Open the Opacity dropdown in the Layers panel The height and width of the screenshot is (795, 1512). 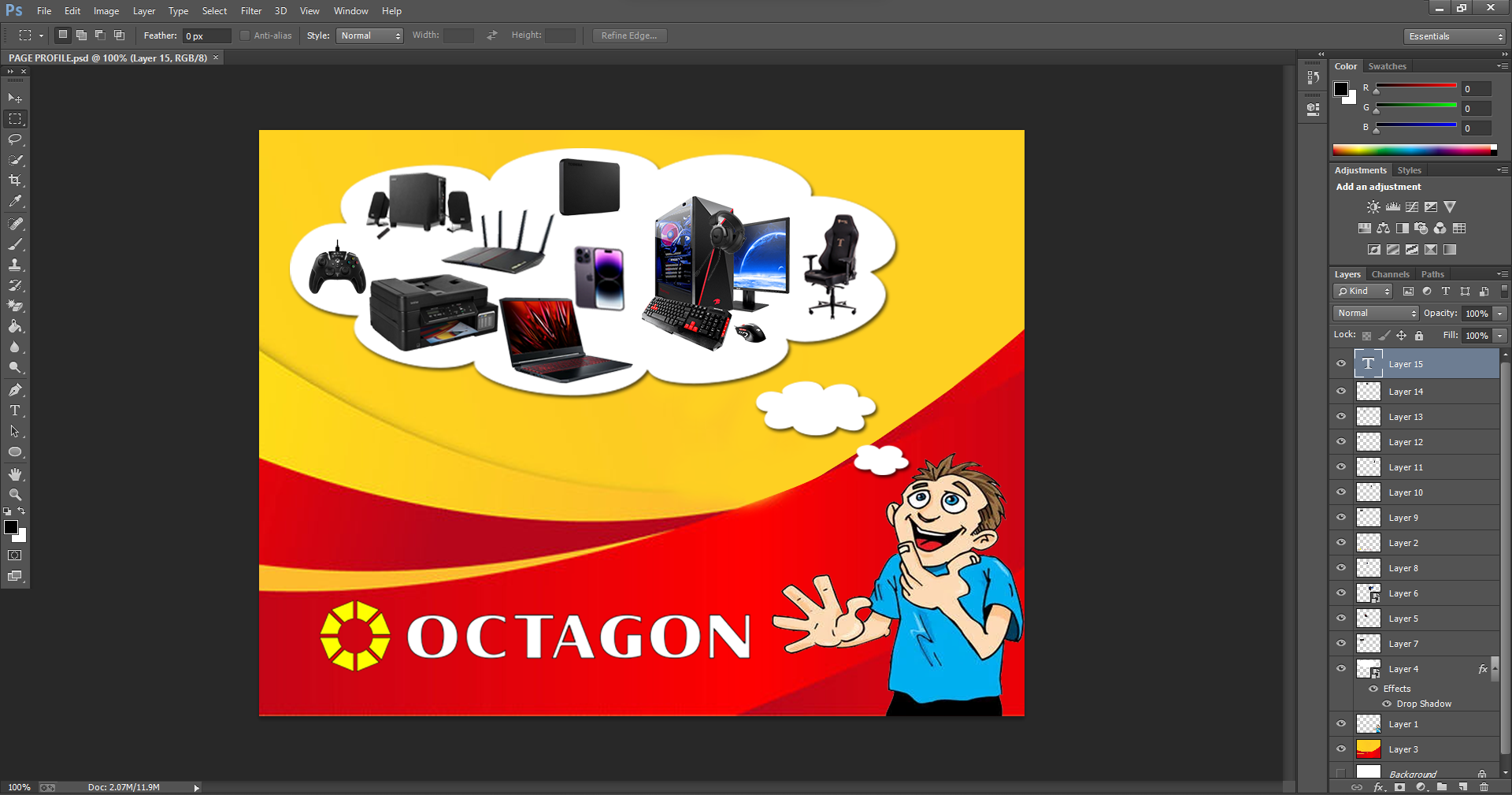click(1499, 313)
